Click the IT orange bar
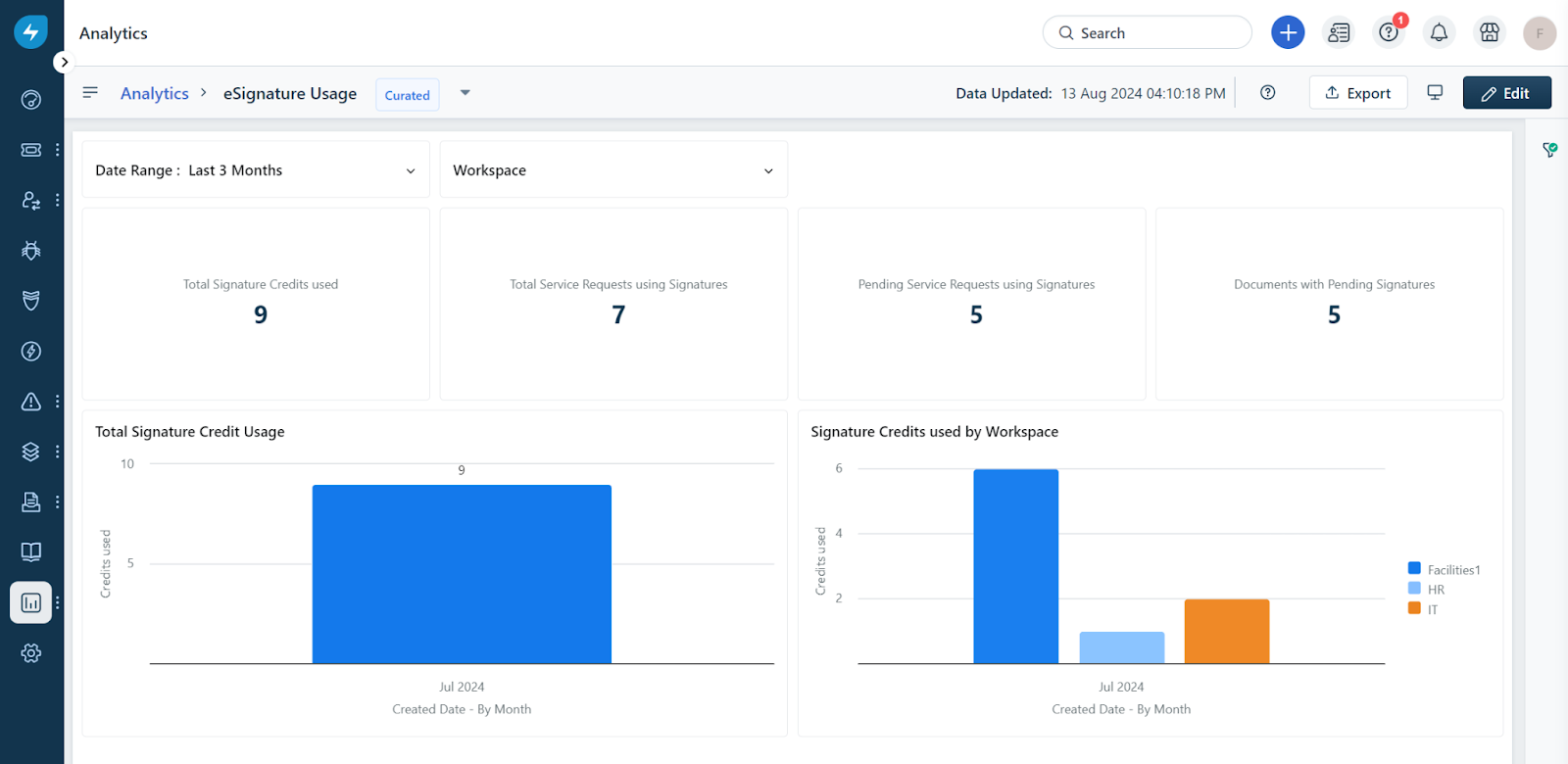This screenshot has width=1568, height=764. (1227, 632)
